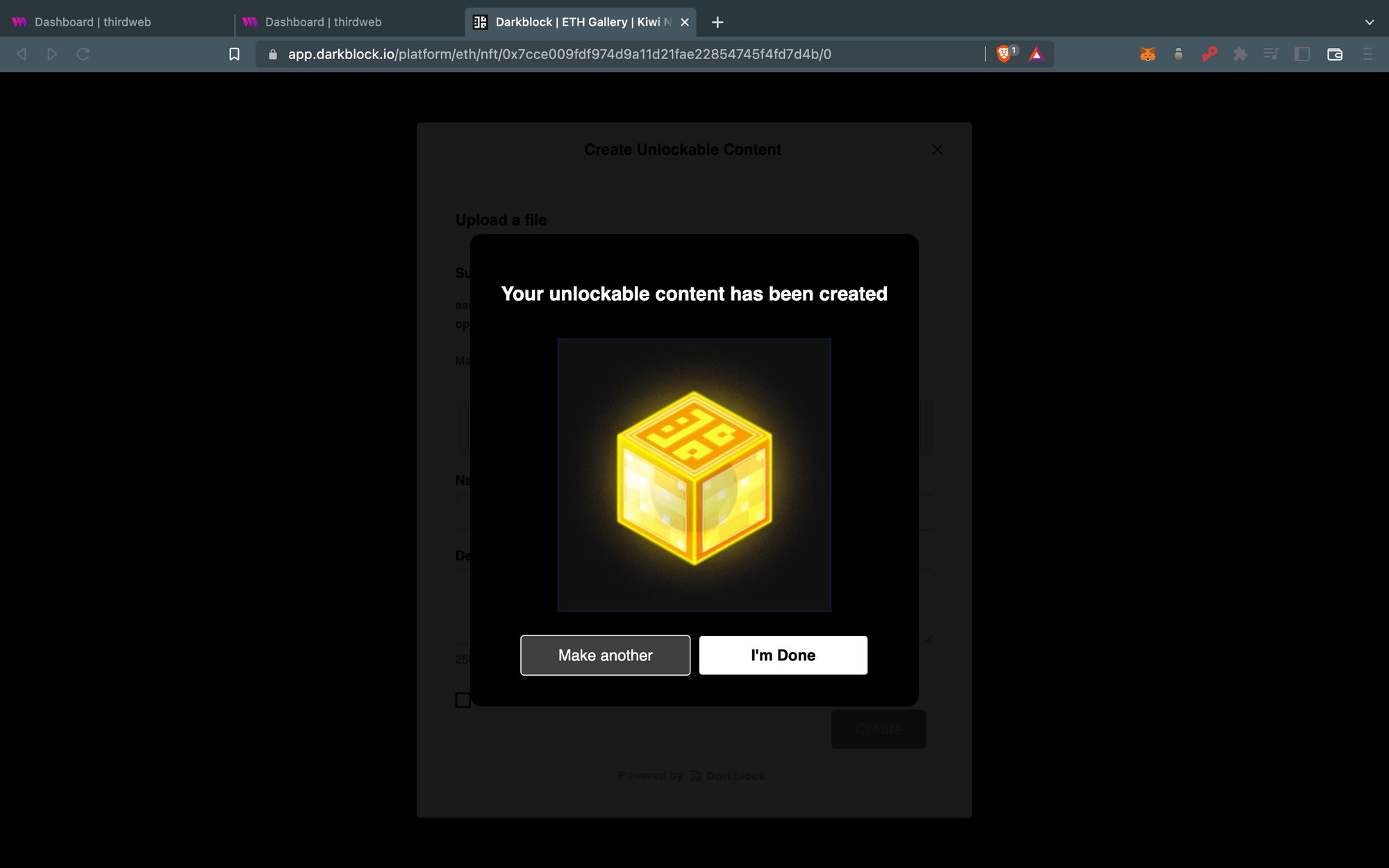Toggle the checkbox on the Create Unlockable form
1389x868 pixels.
[x=463, y=700]
